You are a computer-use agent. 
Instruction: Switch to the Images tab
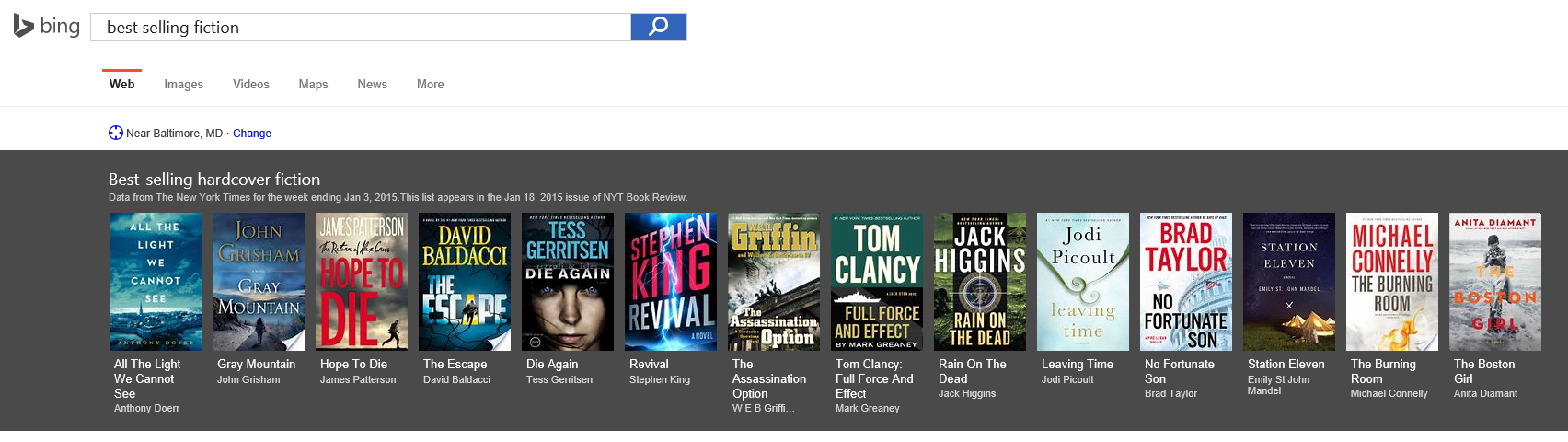click(x=183, y=84)
